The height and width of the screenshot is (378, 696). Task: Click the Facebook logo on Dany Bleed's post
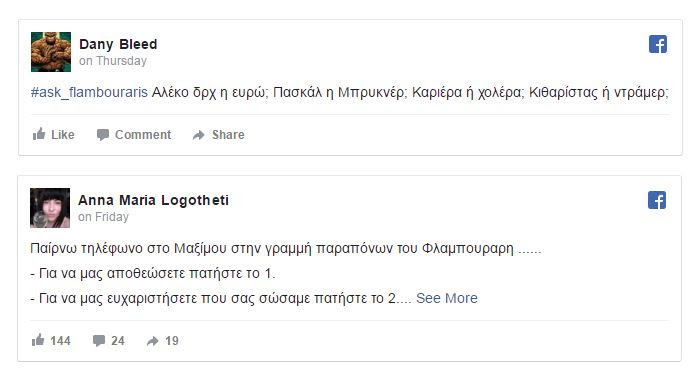[657, 44]
